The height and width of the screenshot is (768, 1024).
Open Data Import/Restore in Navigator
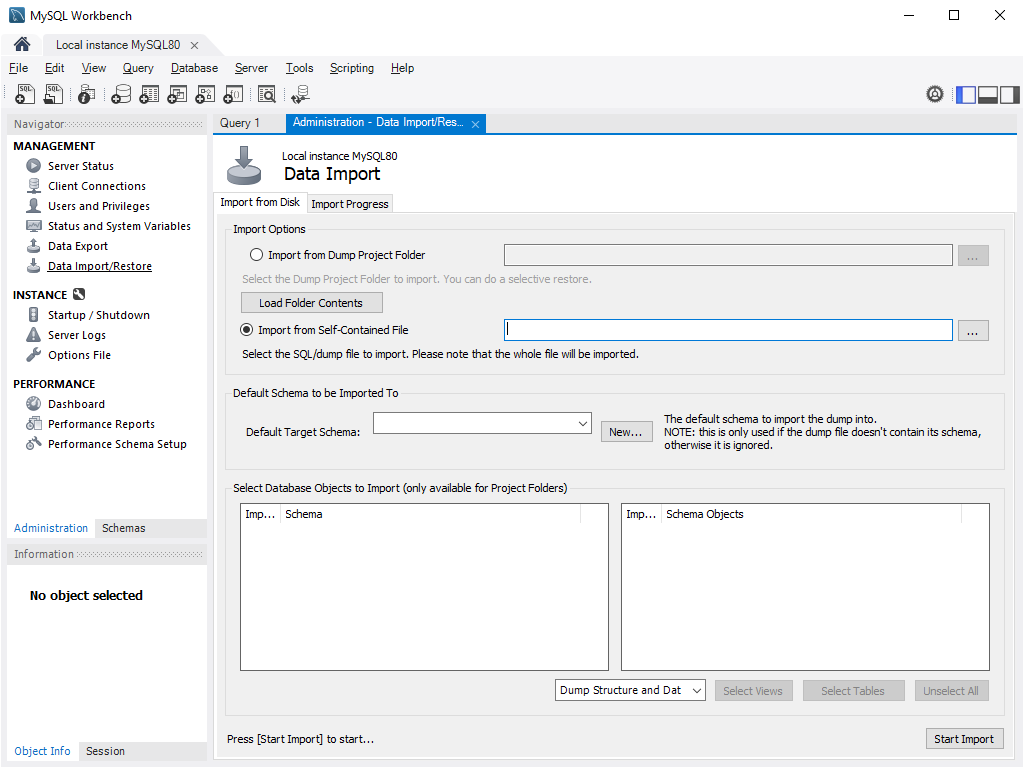[99, 266]
